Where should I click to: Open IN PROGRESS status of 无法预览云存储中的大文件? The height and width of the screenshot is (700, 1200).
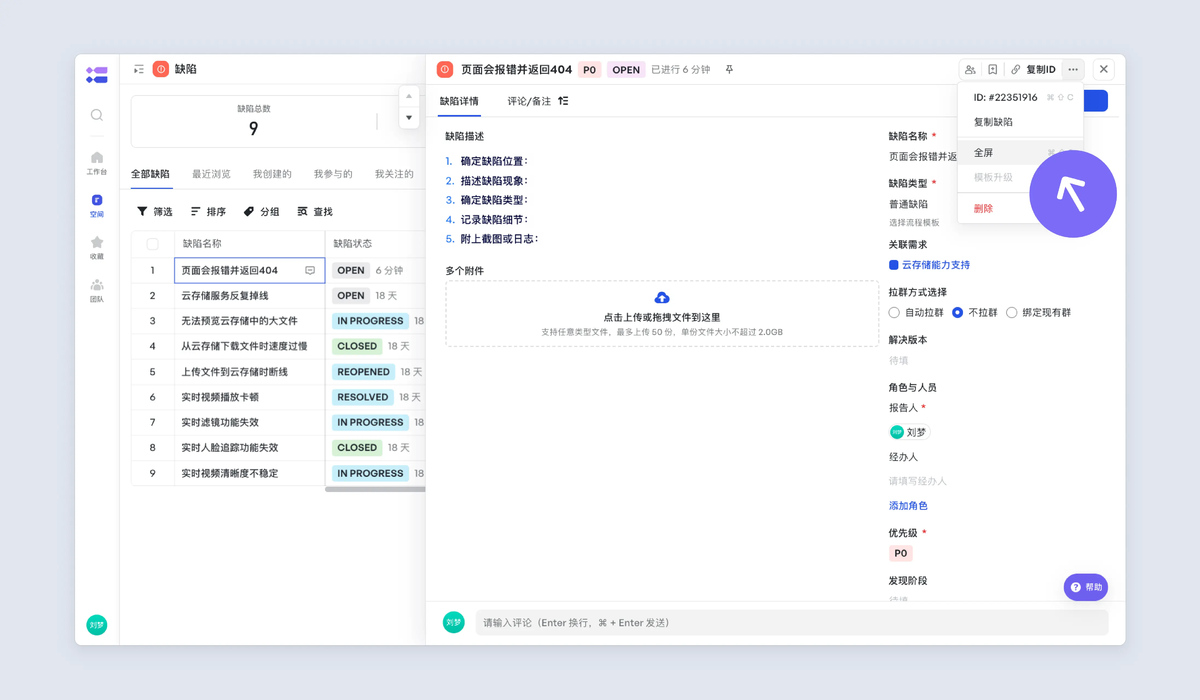(x=370, y=321)
